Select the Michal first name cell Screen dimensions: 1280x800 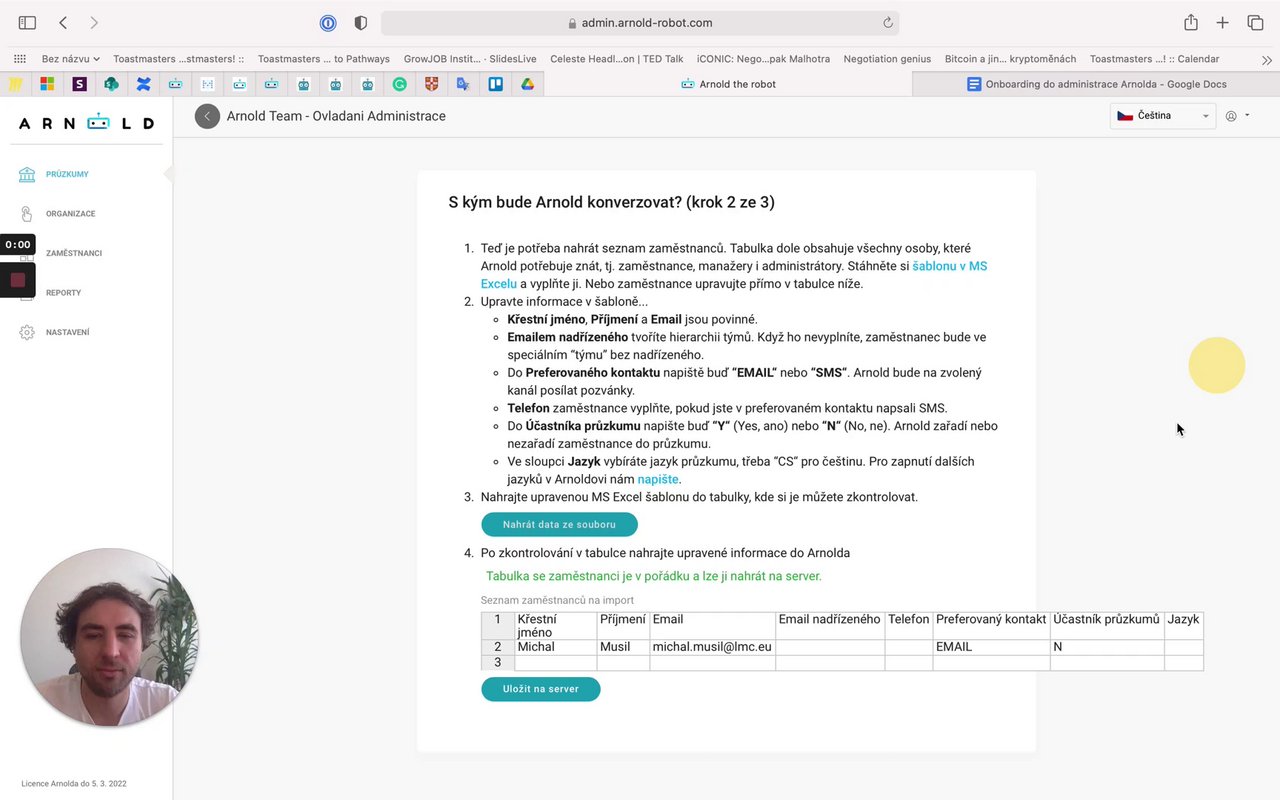click(x=556, y=647)
